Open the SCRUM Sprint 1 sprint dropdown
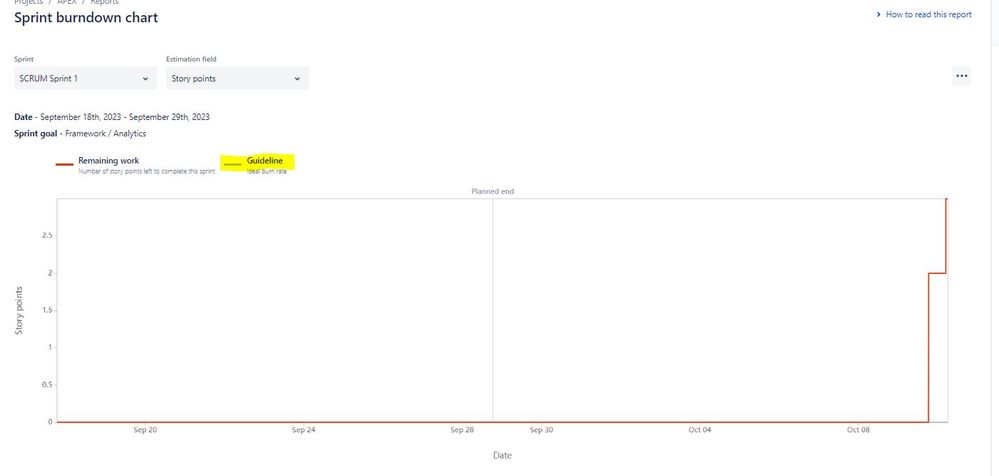Screen dimensions: 999x476 coord(85,78)
